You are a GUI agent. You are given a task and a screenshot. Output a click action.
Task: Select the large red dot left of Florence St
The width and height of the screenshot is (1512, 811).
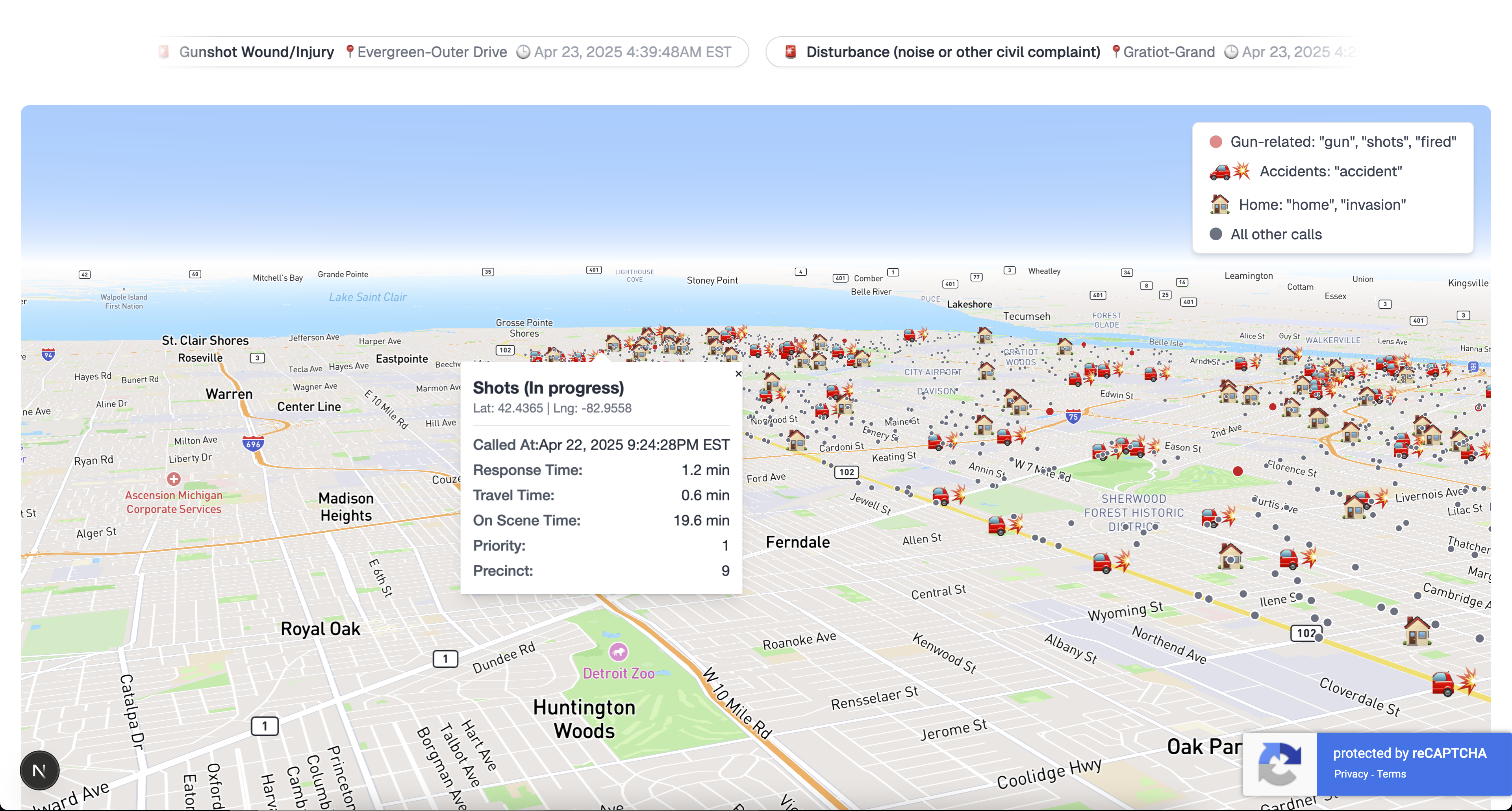[x=1237, y=470]
